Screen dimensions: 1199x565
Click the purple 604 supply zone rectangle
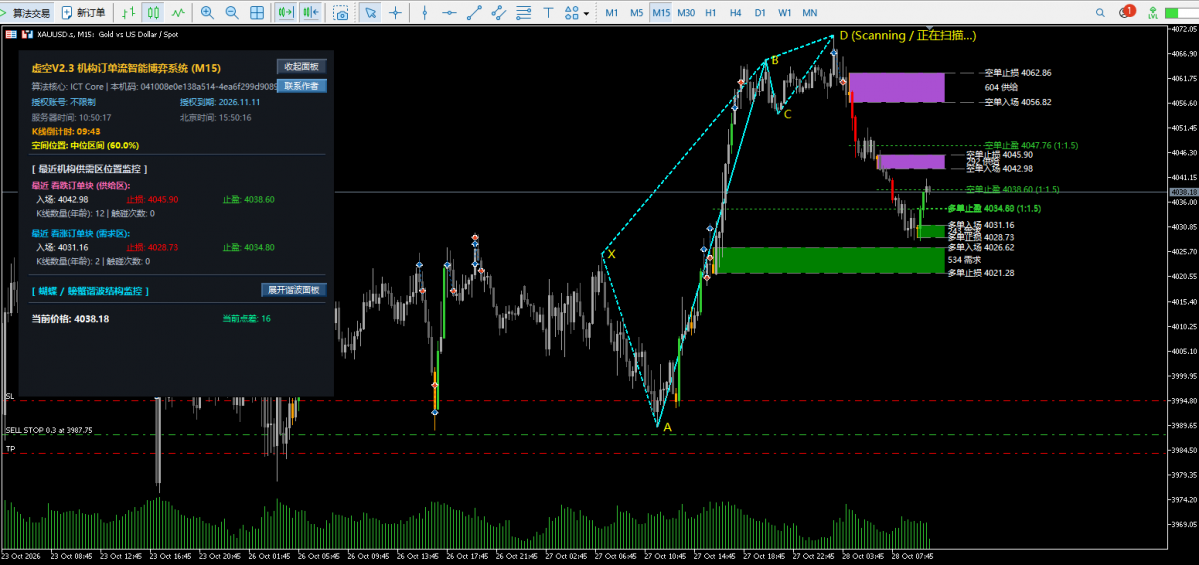[x=897, y=87]
